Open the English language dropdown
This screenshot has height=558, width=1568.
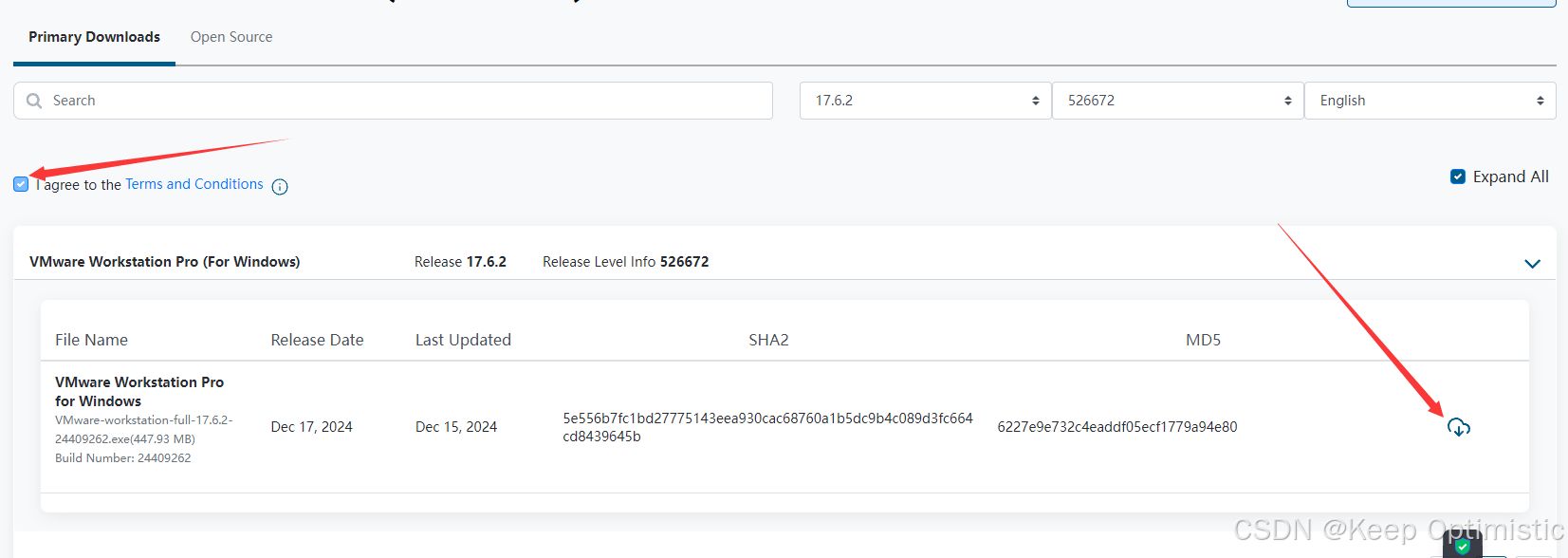(1430, 101)
